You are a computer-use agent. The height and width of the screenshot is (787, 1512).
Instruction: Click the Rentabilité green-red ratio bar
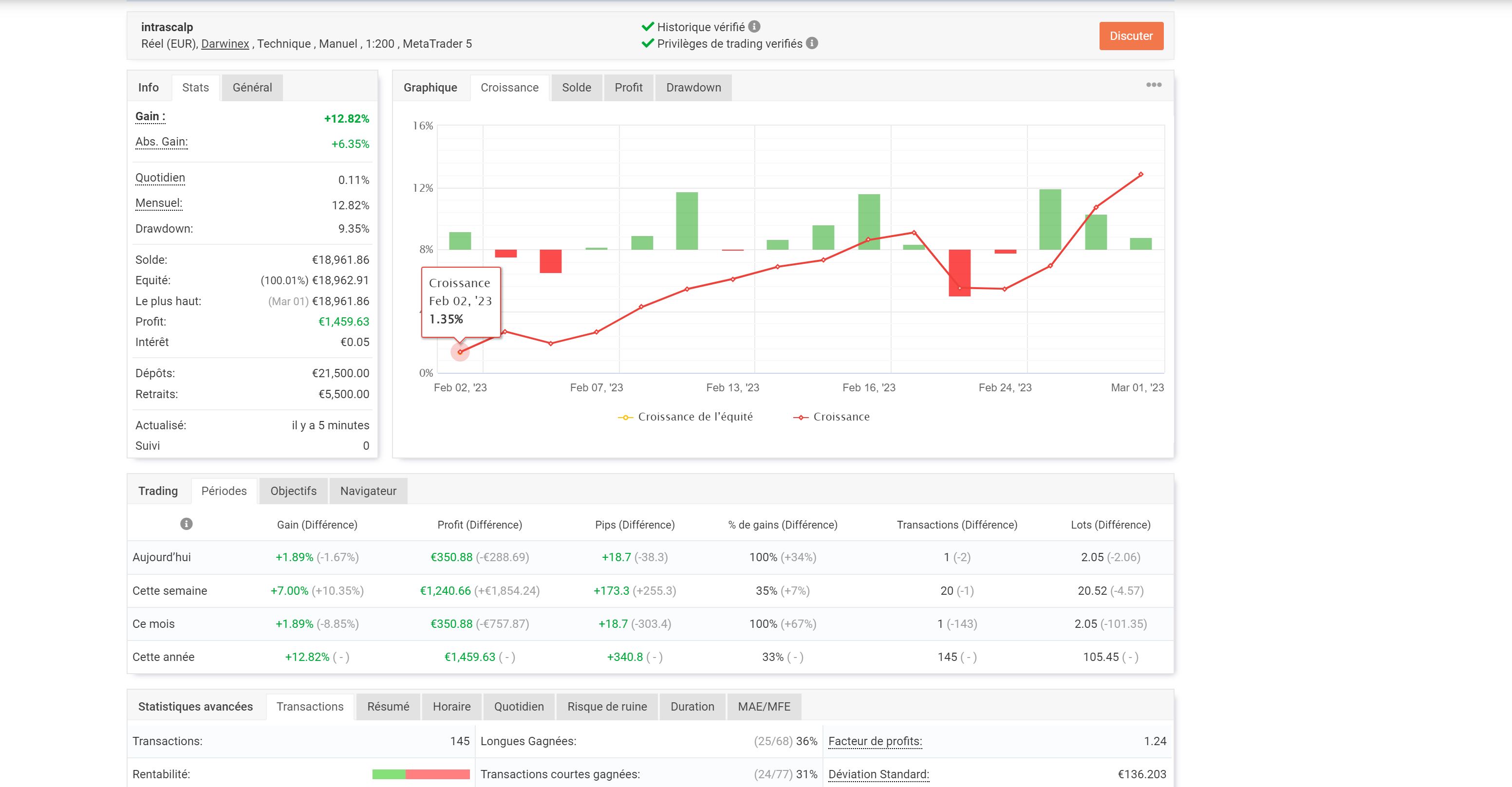pyautogui.click(x=421, y=774)
